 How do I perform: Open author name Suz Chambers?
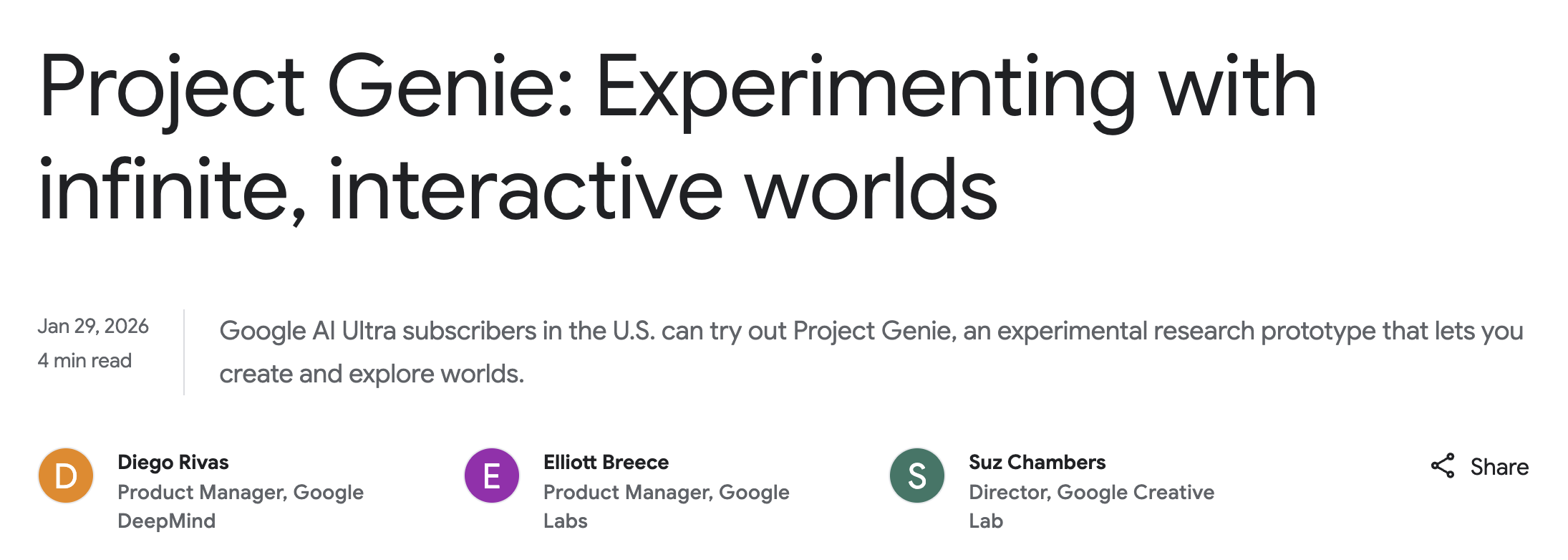[x=1037, y=463]
